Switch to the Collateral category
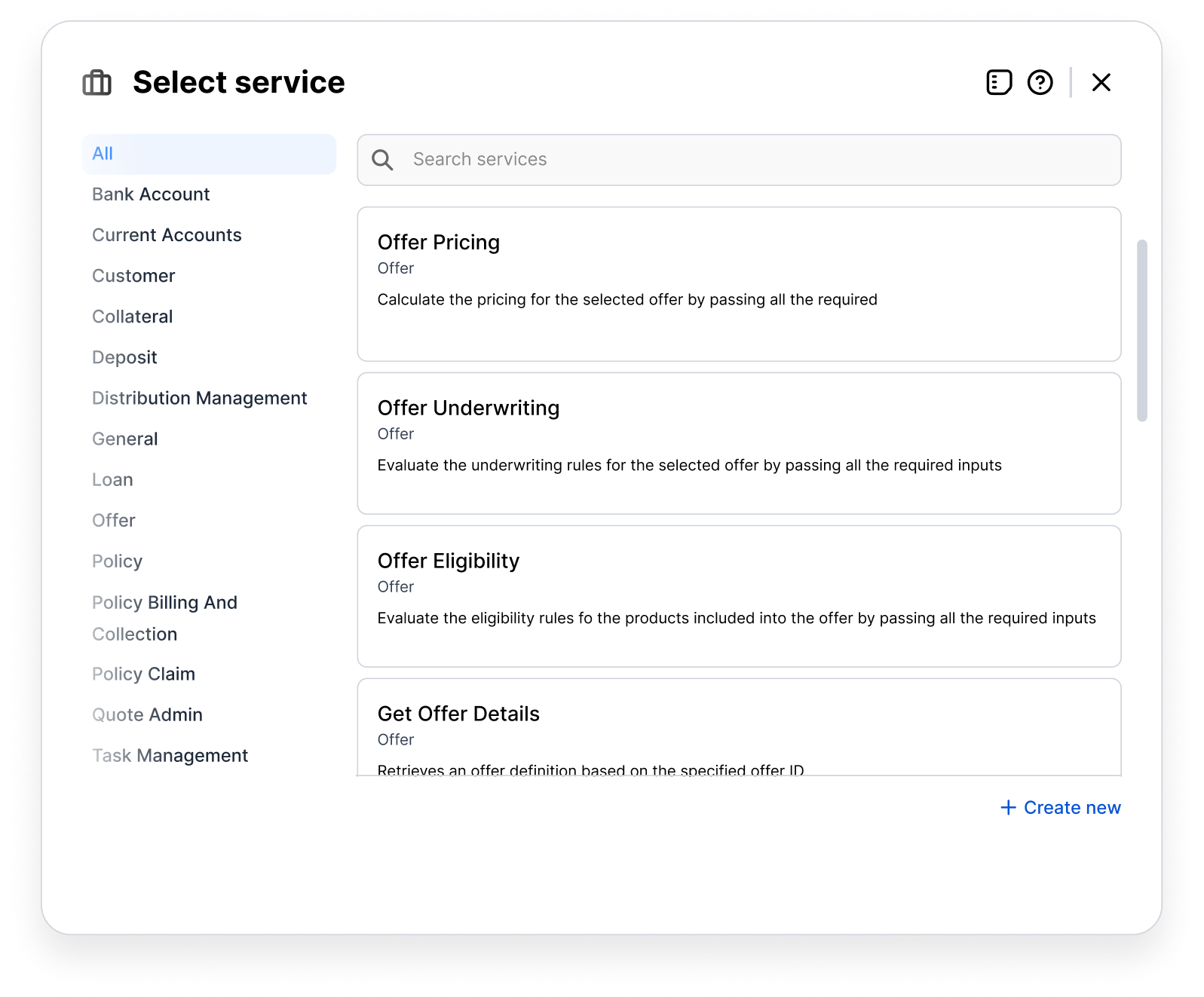This screenshot has width=1204, height=997. (x=133, y=317)
